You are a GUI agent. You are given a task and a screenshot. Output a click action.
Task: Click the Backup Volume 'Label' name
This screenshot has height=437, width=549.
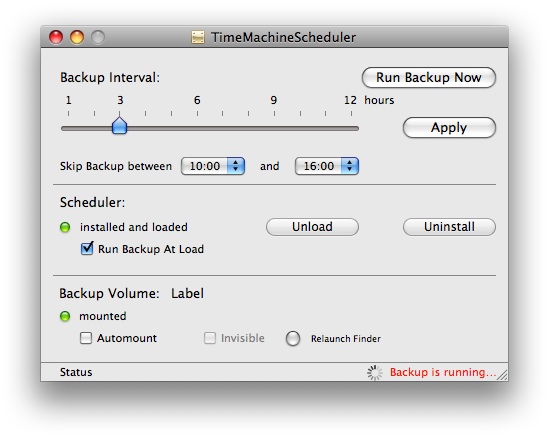(187, 293)
